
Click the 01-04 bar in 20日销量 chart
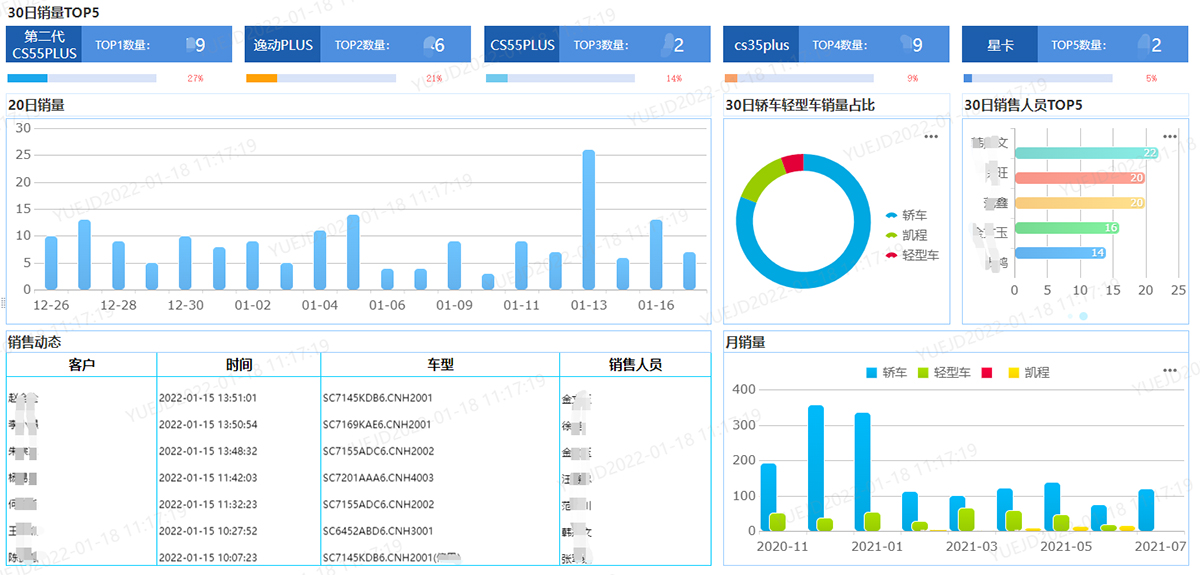(320, 260)
